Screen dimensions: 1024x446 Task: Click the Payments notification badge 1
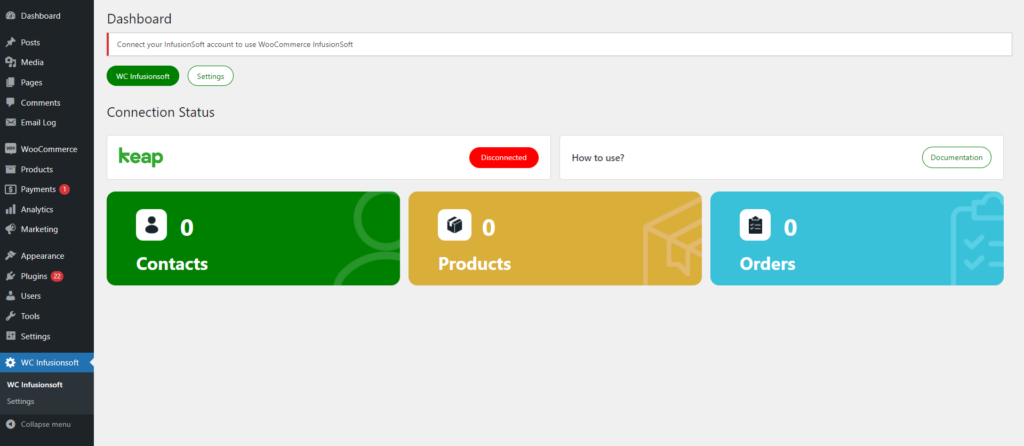pos(64,189)
